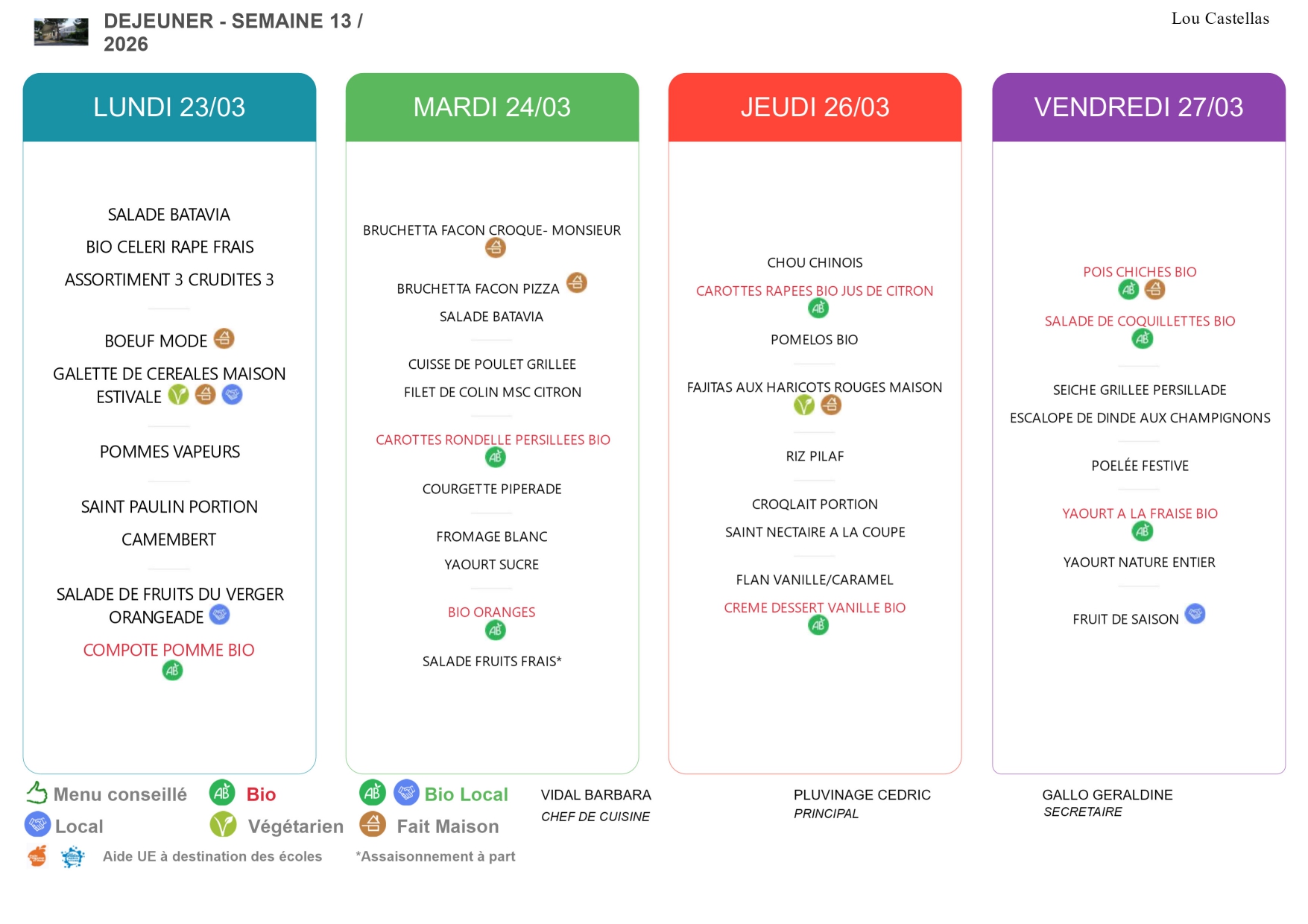
Task: Click the vegetarian icon under the FAJITAS dish
Action: 803,405
